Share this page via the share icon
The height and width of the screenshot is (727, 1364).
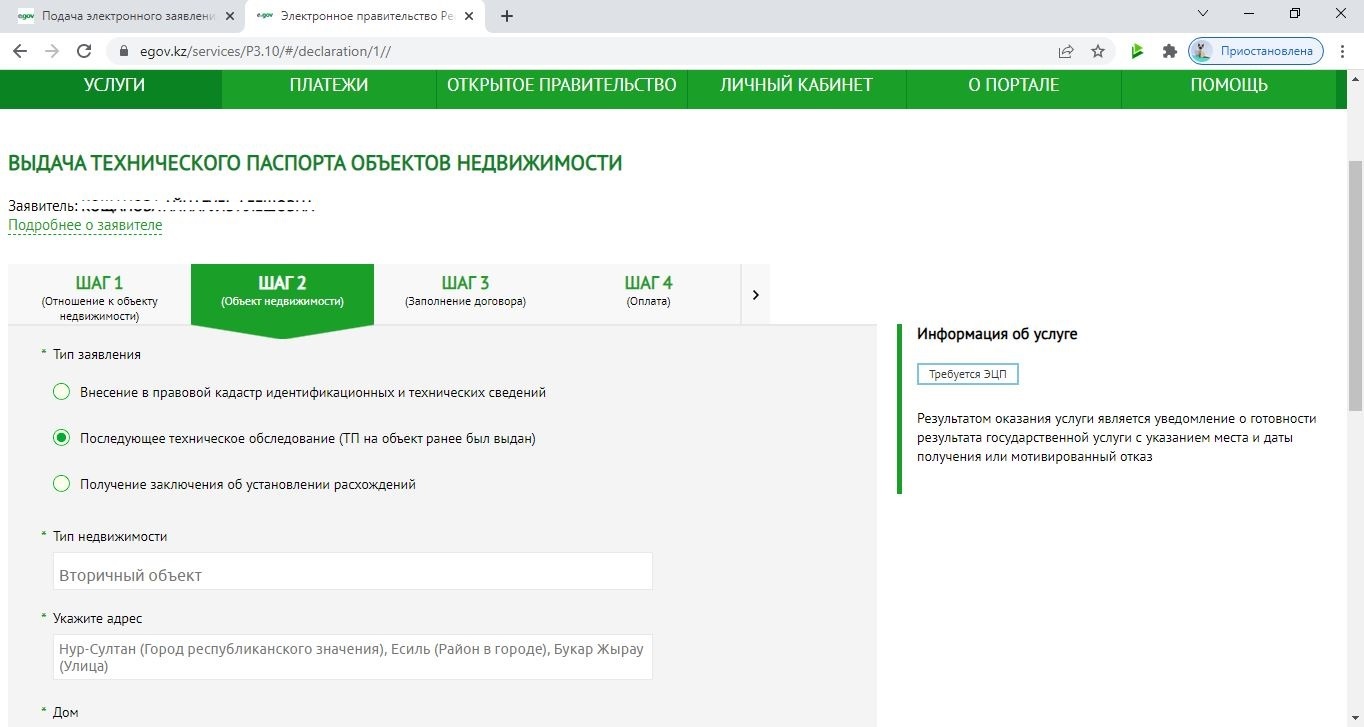coord(1066,51)
